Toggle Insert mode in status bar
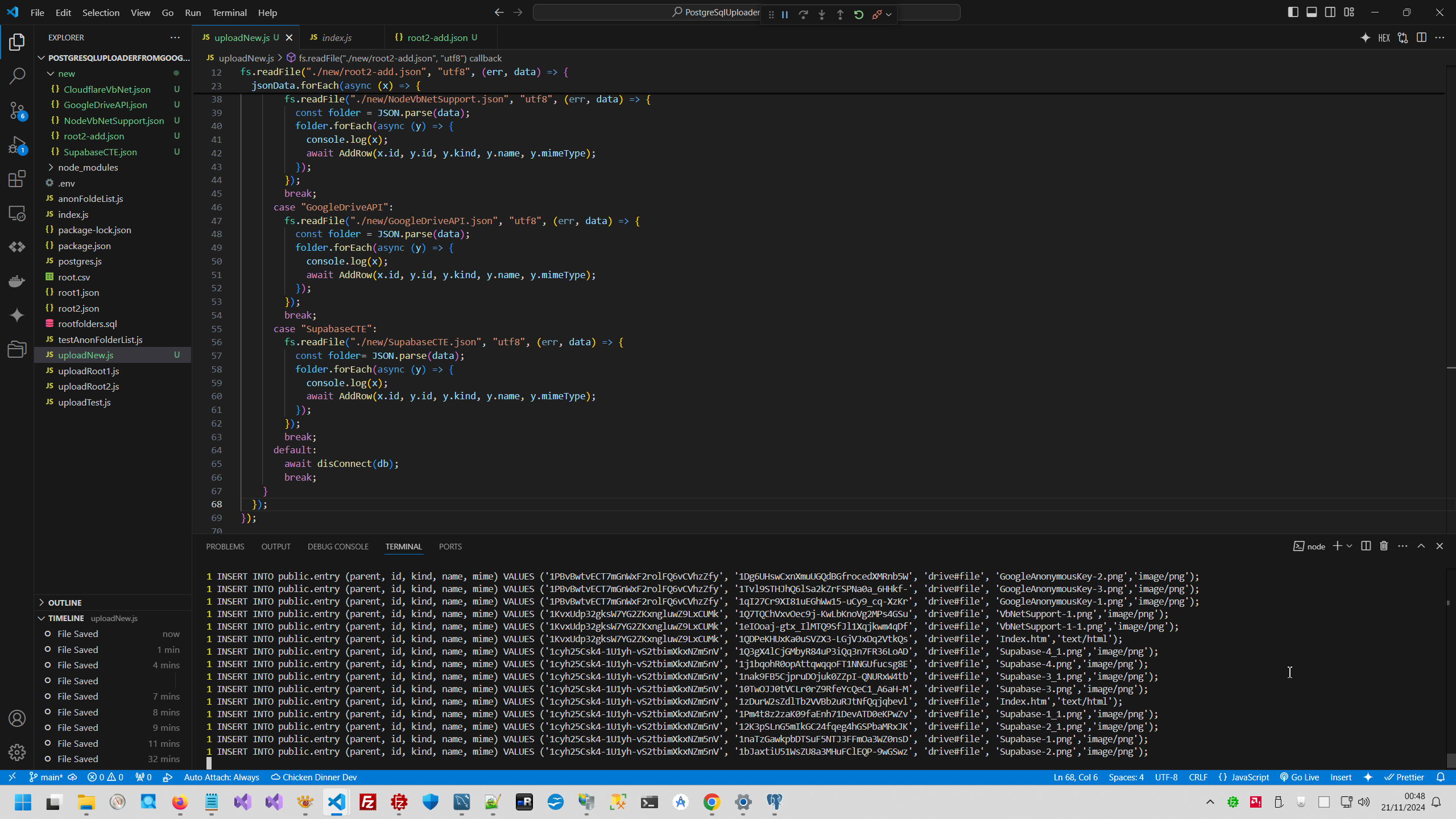Viewport: 1456px width, 819px height. pos(1341,777)
